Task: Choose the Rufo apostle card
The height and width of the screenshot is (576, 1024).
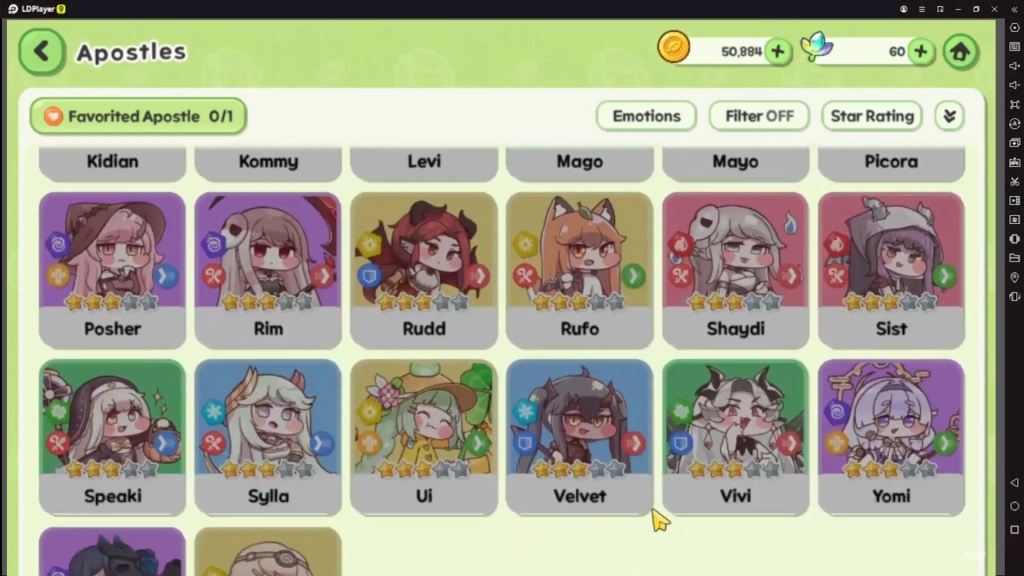Action: 579,270
